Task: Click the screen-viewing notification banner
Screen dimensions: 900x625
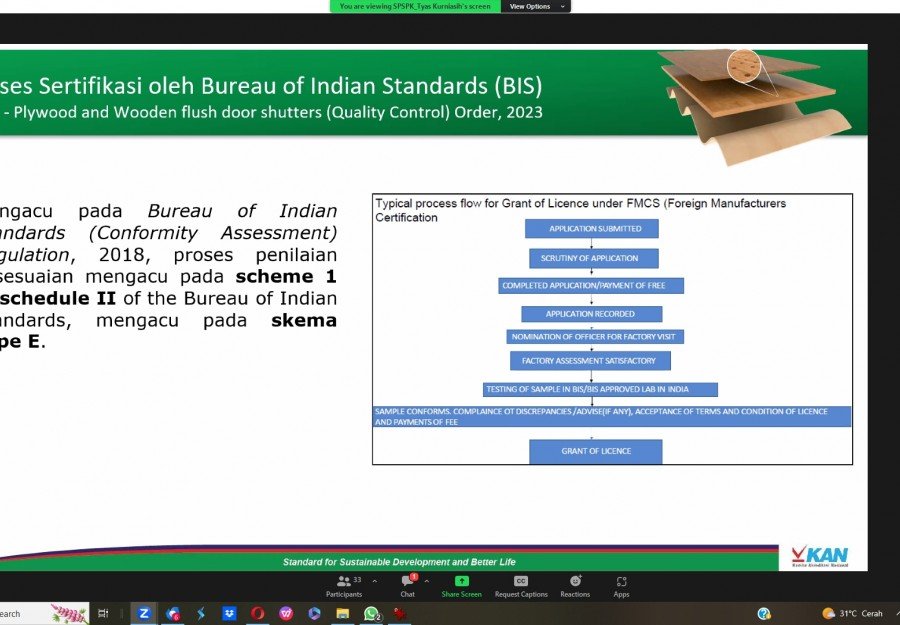Action: [415, 6]
